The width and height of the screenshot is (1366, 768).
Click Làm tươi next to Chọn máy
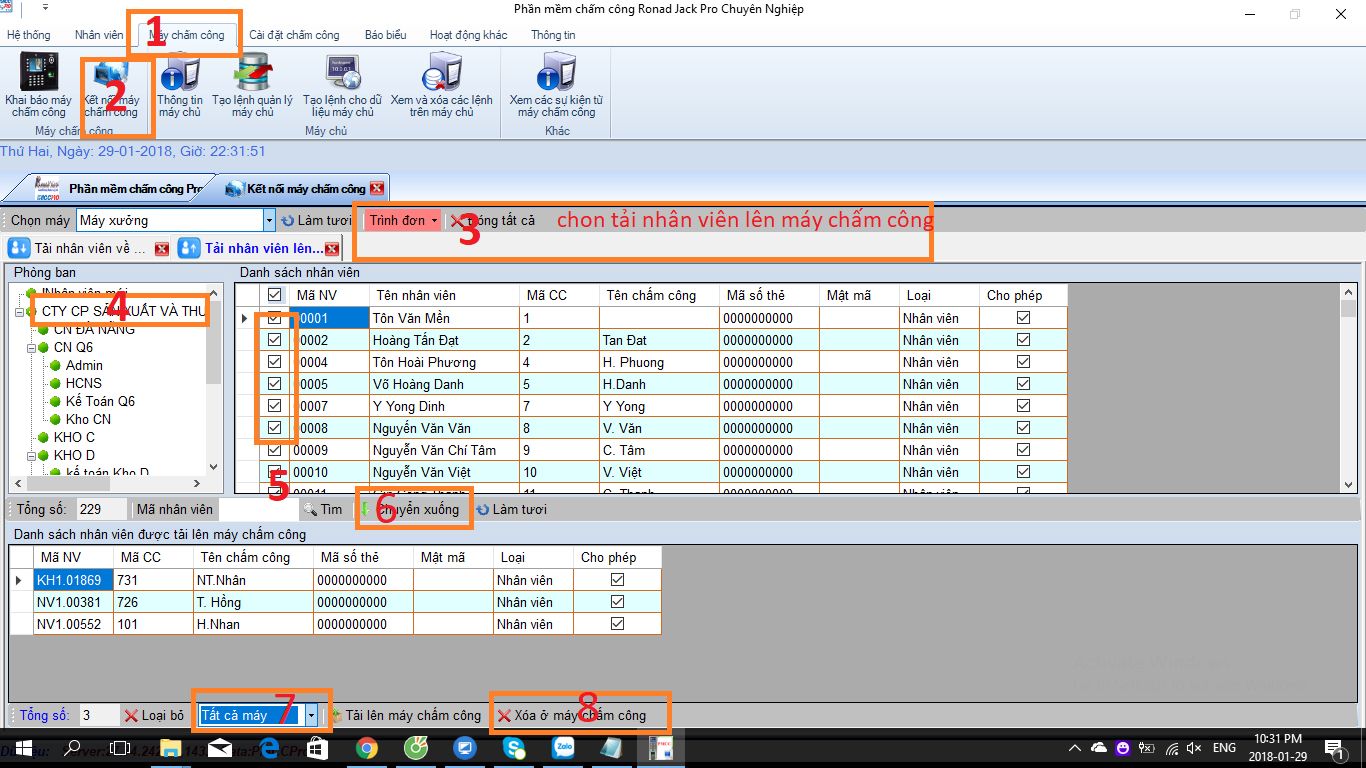(316, 220)
